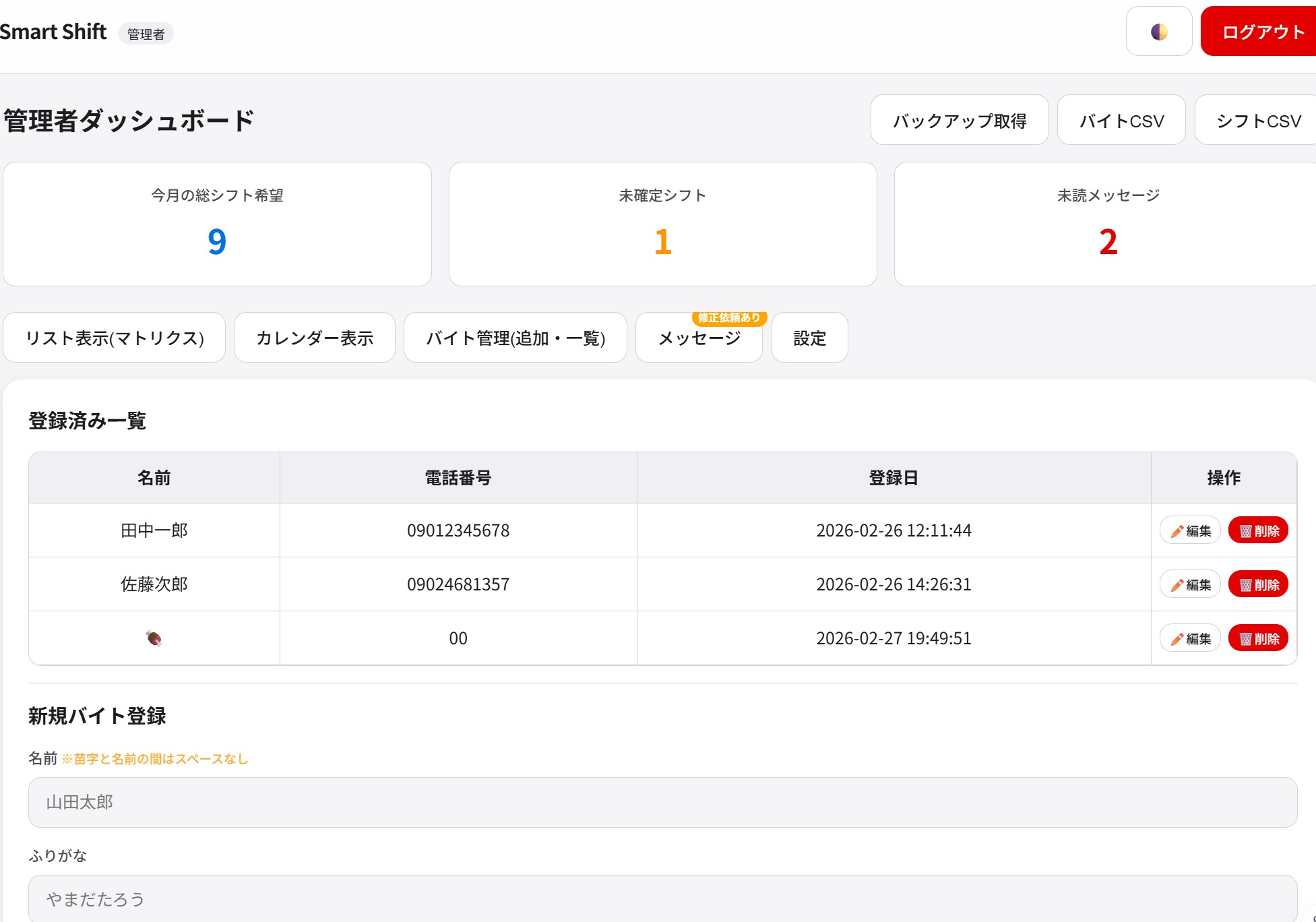
Task: Click the 管理者ダッシュボード heading
Action: [129, 121]
